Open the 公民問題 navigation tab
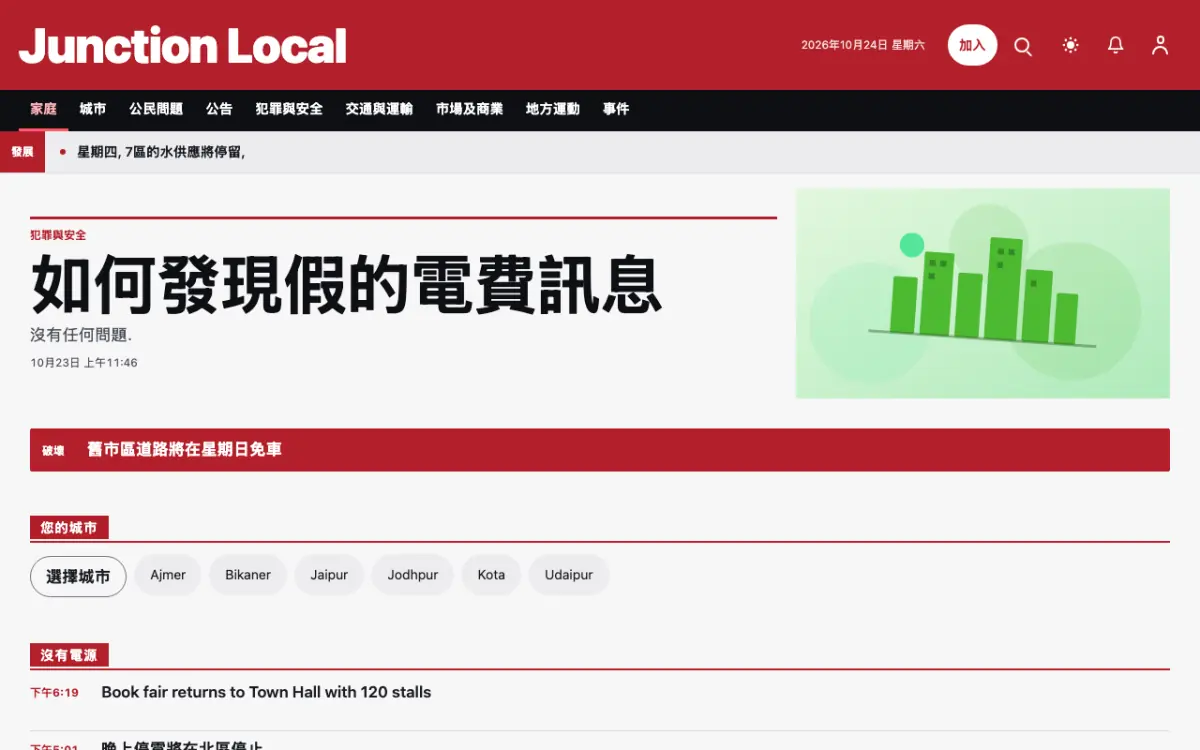The width and height of the screenshot is (1200, 750). click(x=156, y=109)
